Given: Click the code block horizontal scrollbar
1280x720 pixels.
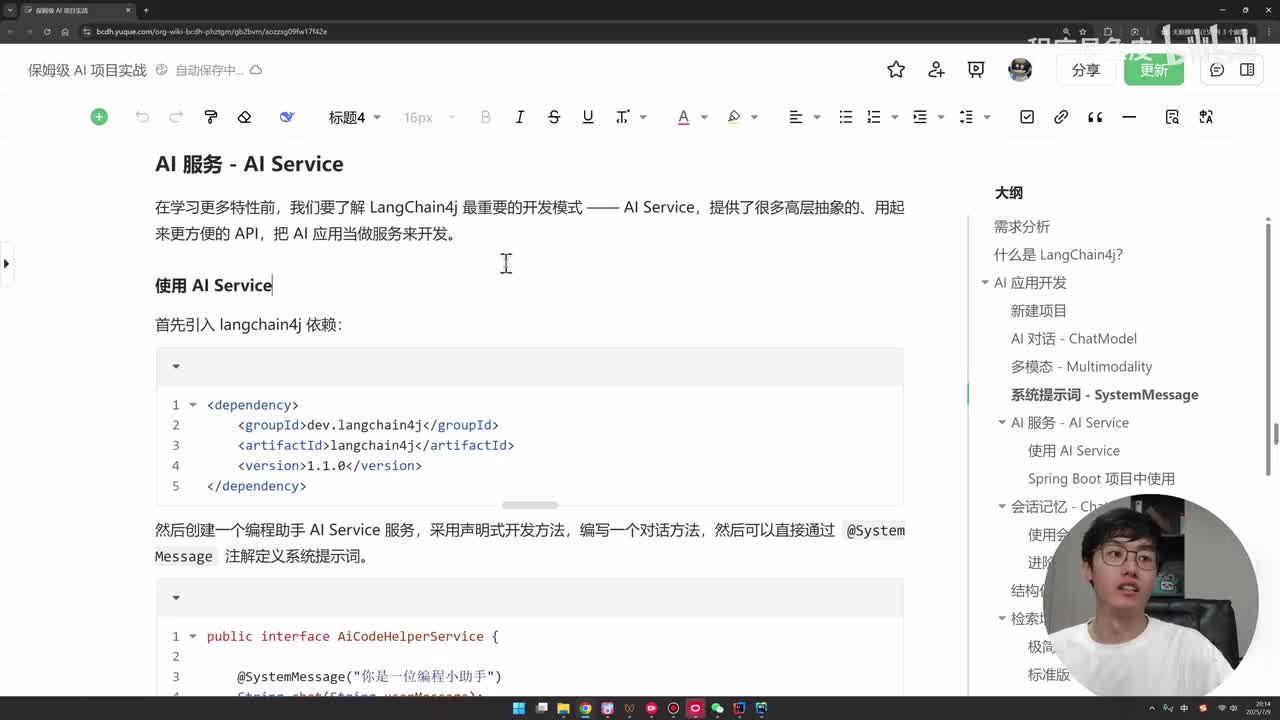Looking at the screenshot, I should [x=530, y=505].
